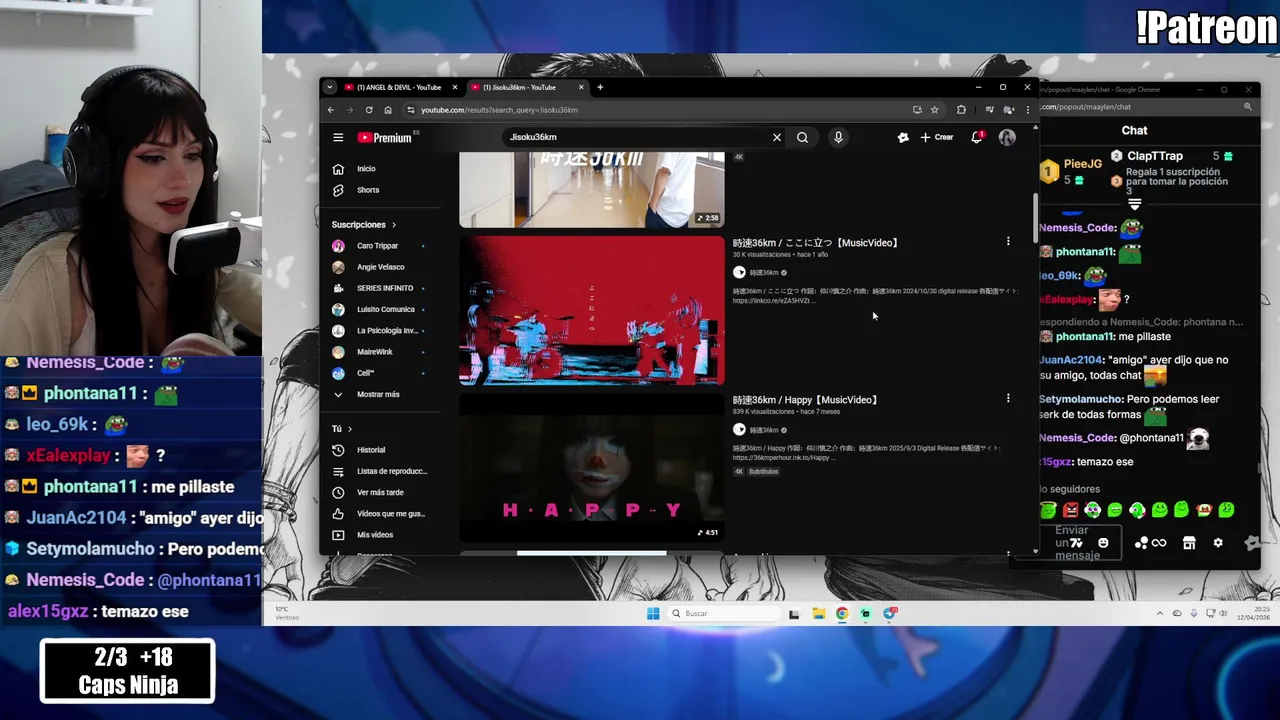Viewport: 1280px width, 720px height.
Task: Open Shorts in the sidebar
Action: click(x=367, y=190)
